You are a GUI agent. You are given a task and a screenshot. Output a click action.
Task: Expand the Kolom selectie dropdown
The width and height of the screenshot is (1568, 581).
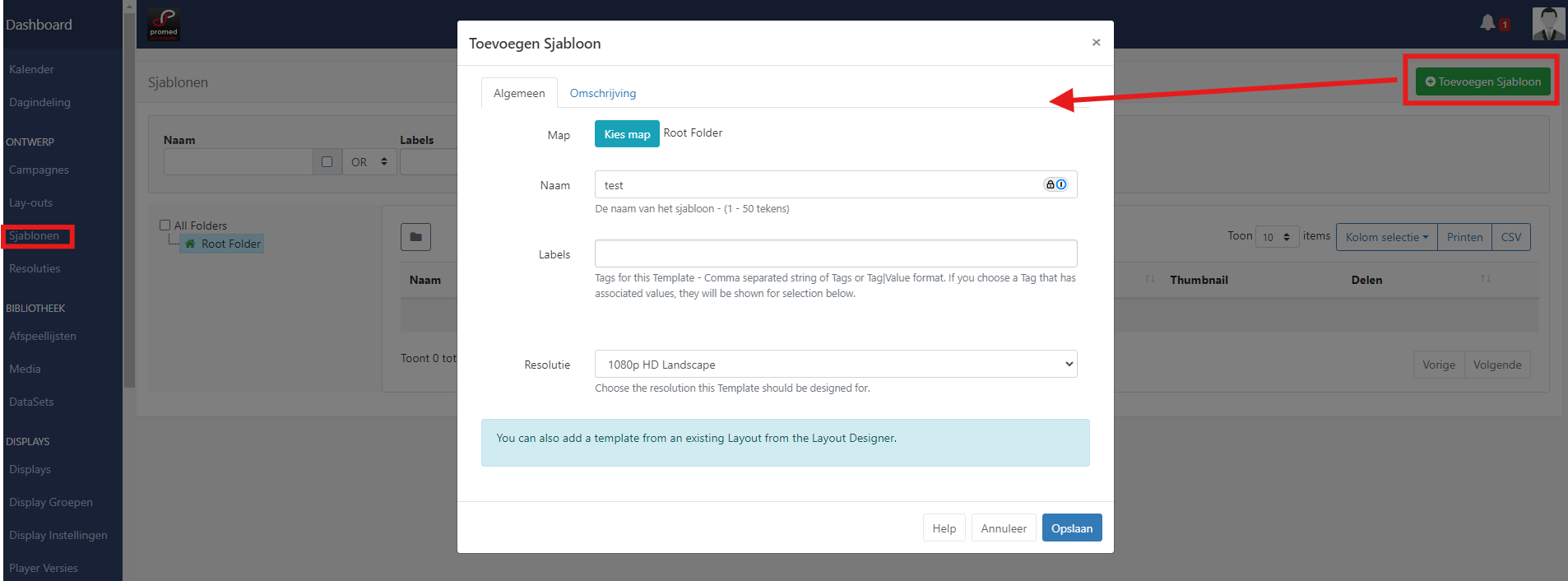tap(1386, 237)
